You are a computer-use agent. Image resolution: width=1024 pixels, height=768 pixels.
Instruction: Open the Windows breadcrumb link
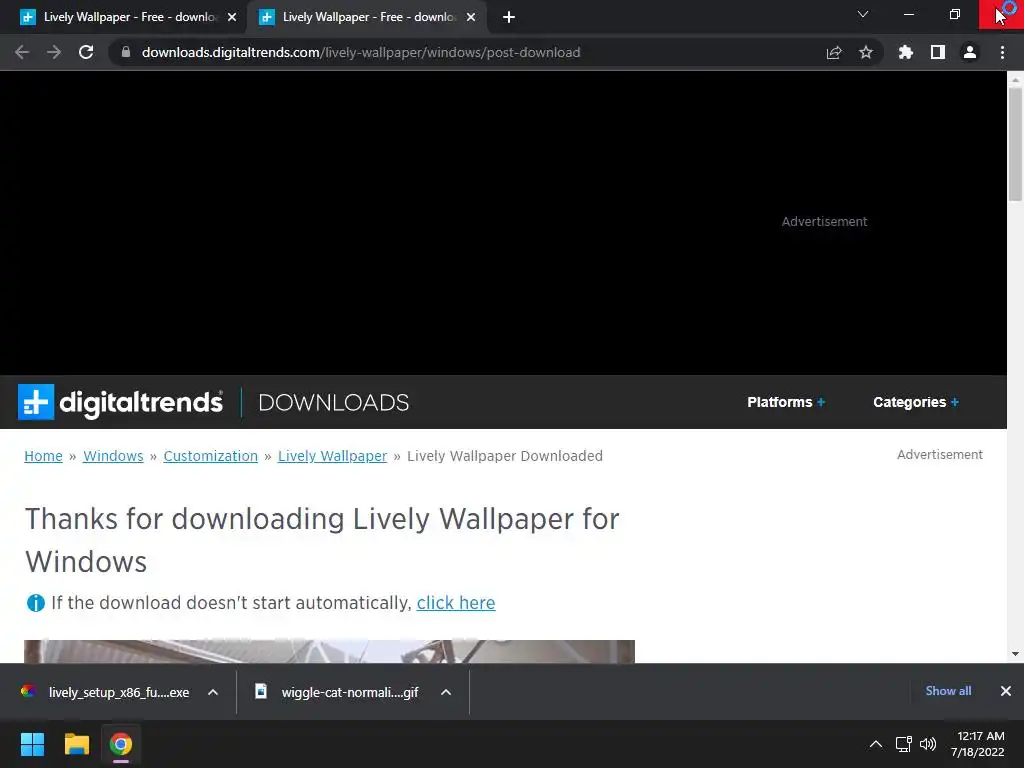point(113,456)
